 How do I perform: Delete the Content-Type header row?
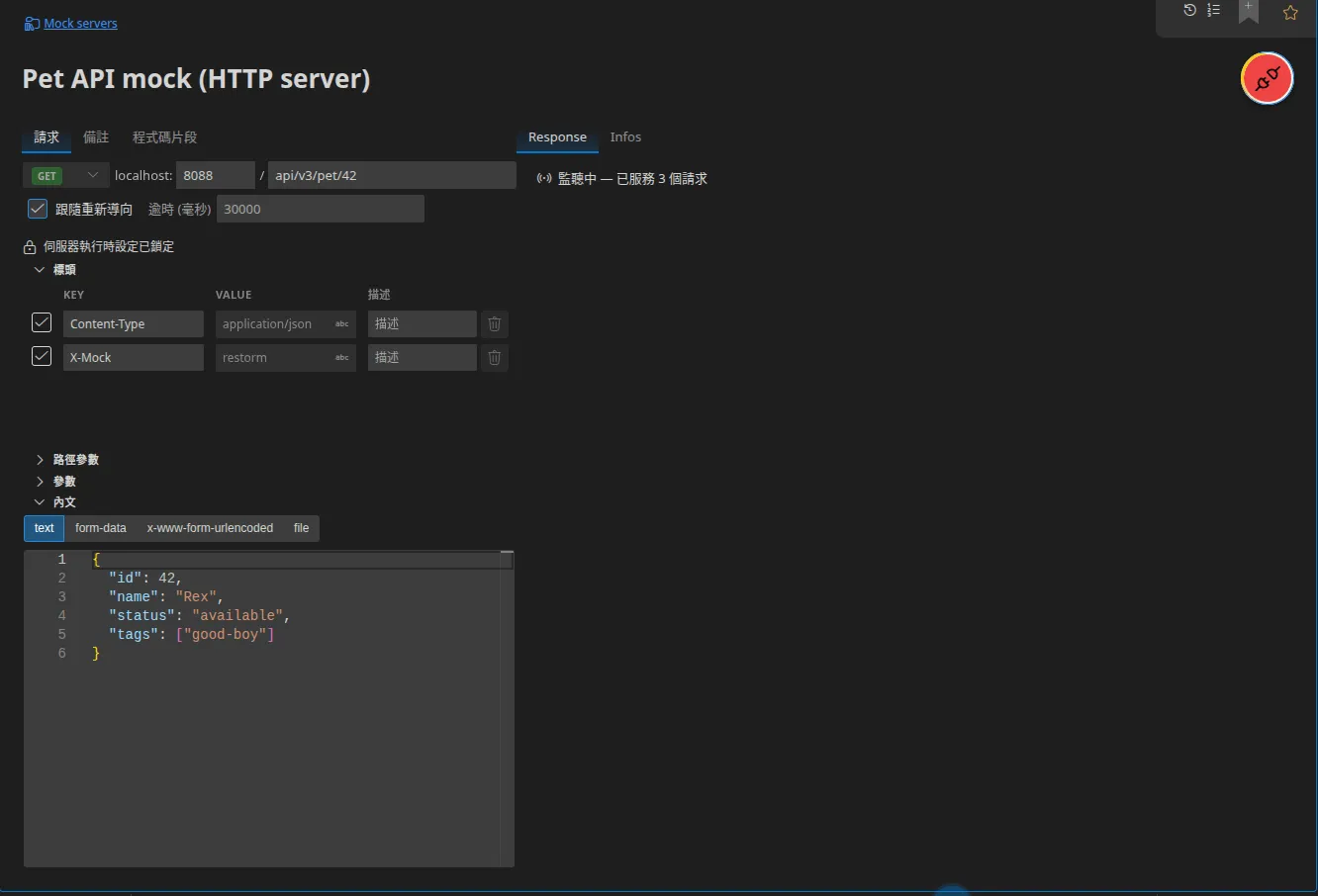click(494, 323)
